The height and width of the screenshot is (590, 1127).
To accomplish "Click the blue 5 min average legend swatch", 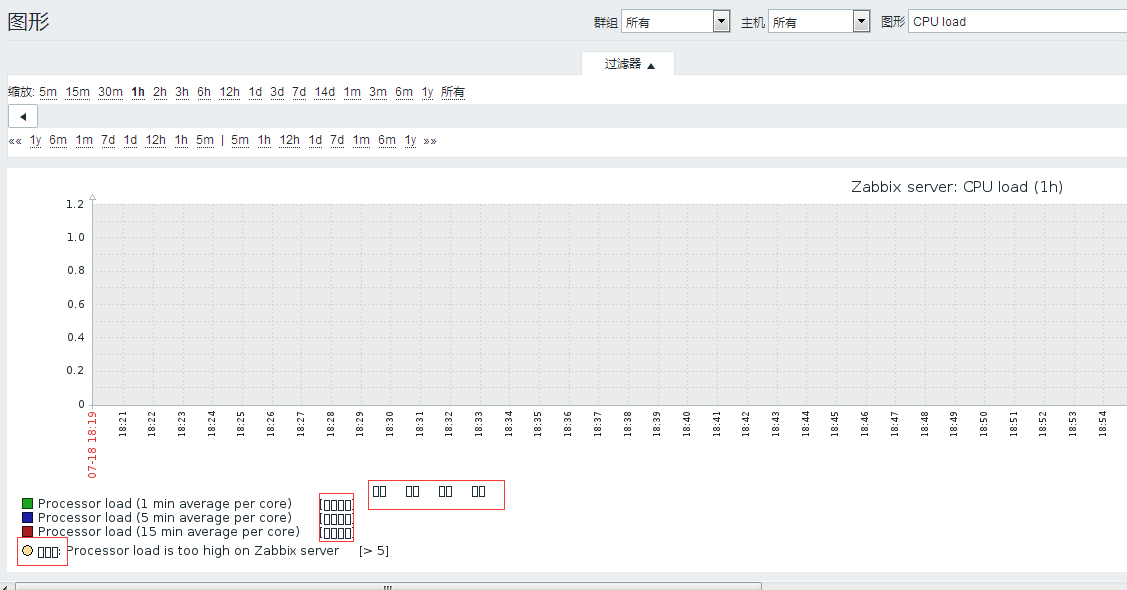I will pos(28,518).
